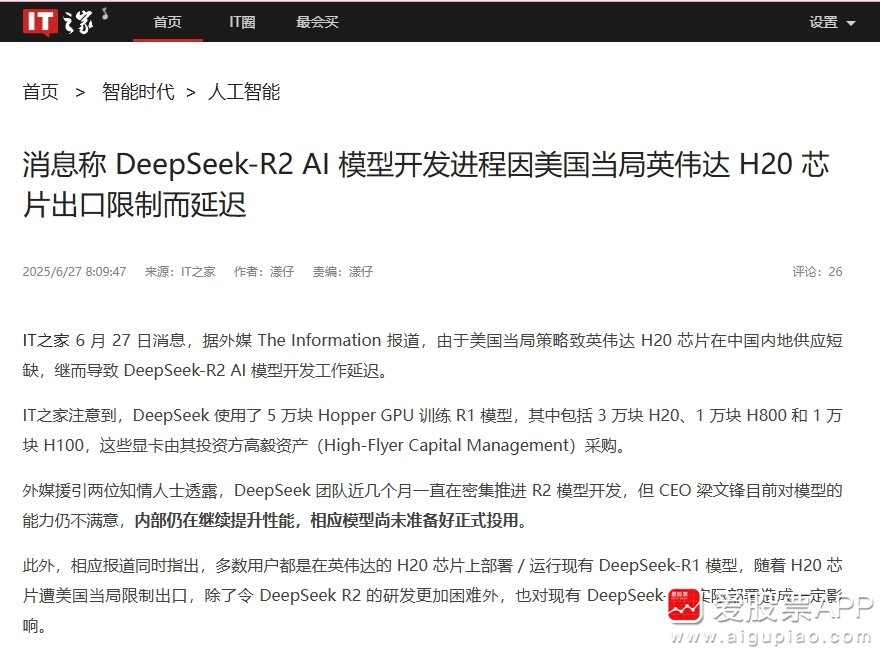Image resolution: width=880 pixels, height=648 pixels.
Task: Open the IT圈 nav tab
Action: click(242, 22)
